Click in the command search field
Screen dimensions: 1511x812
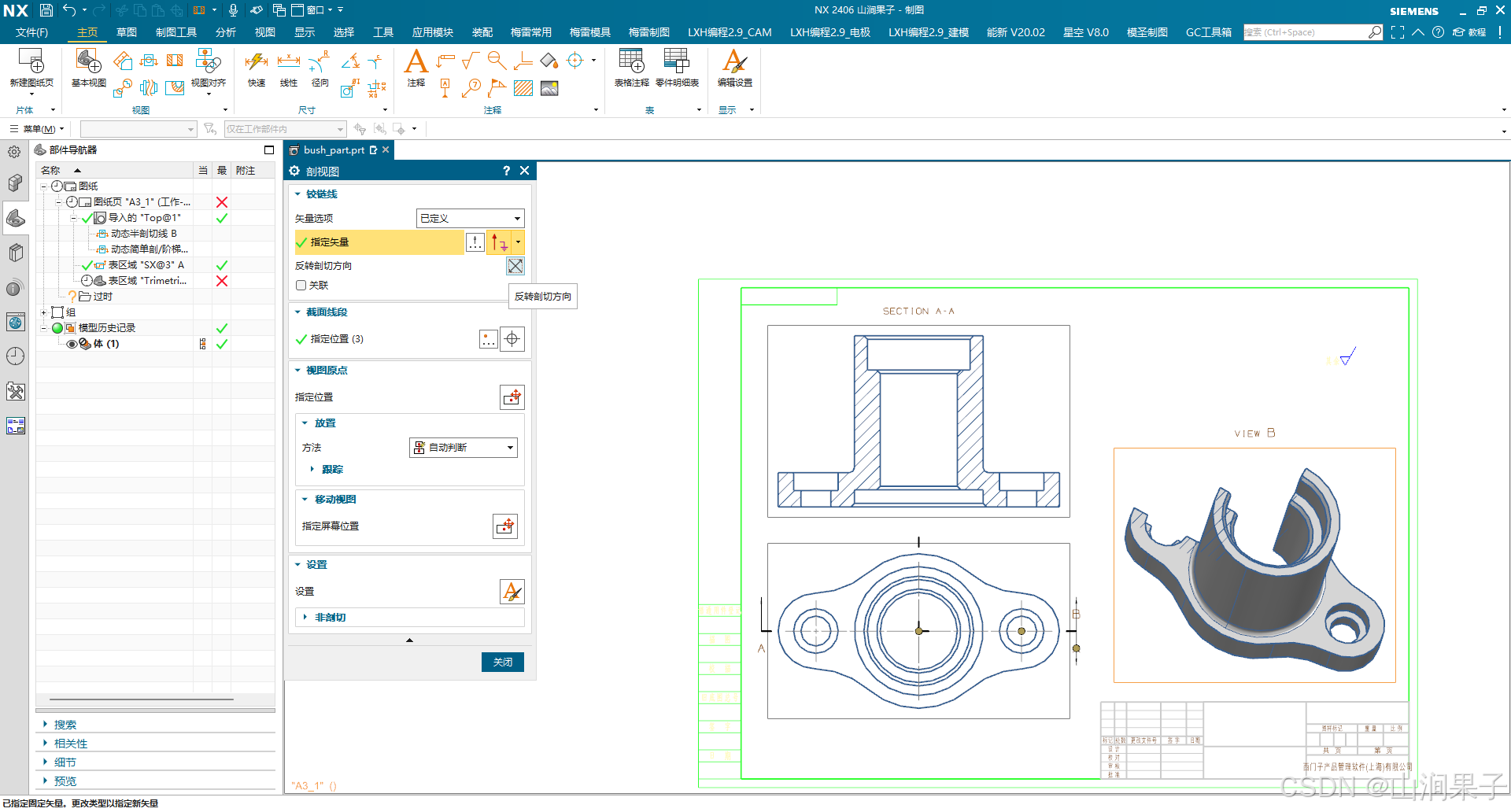1305,32
